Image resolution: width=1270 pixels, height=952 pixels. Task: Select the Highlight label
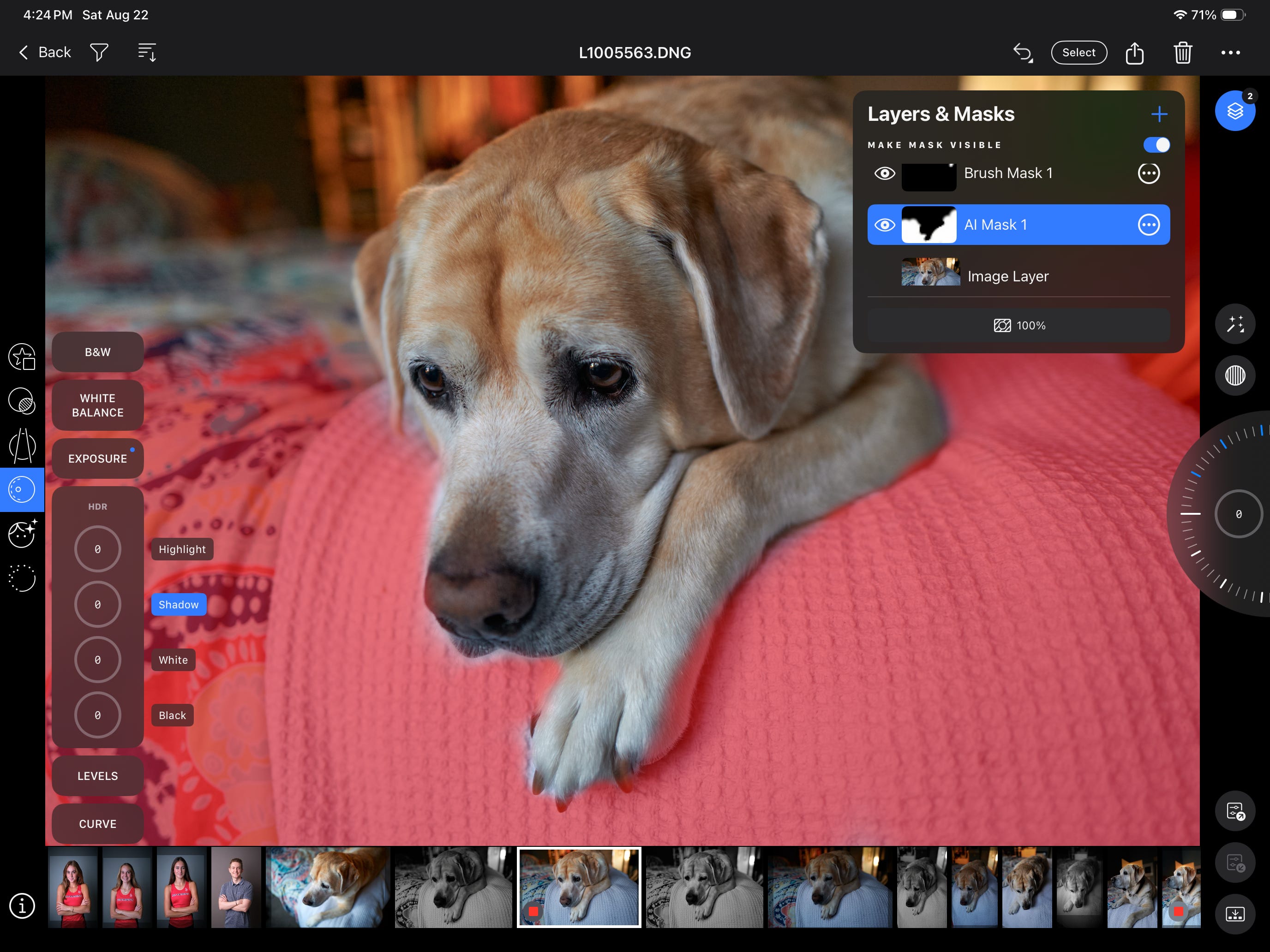(x=182, y=549)
